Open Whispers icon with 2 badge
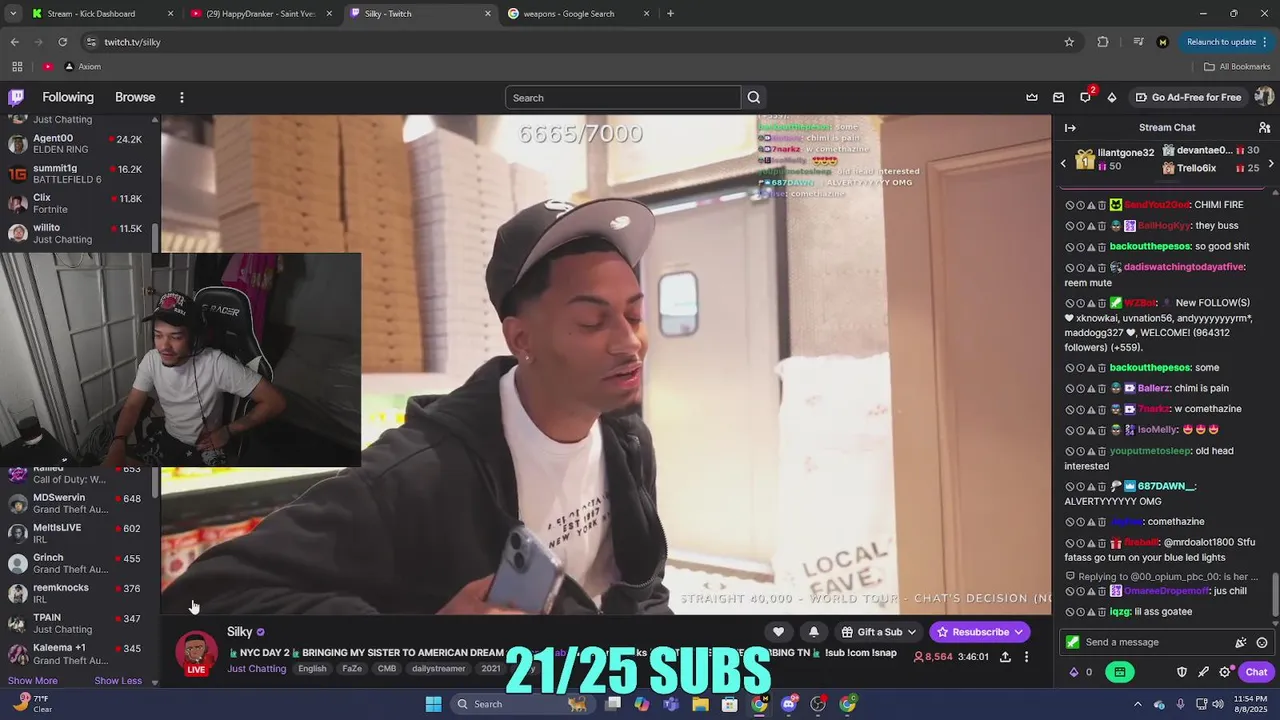Viewport: 1280px width, 720px height. tap(1086, 96)
